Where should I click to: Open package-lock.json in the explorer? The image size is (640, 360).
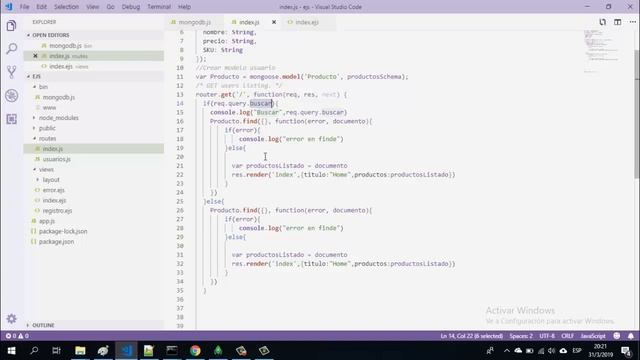[x=63, y=231]
